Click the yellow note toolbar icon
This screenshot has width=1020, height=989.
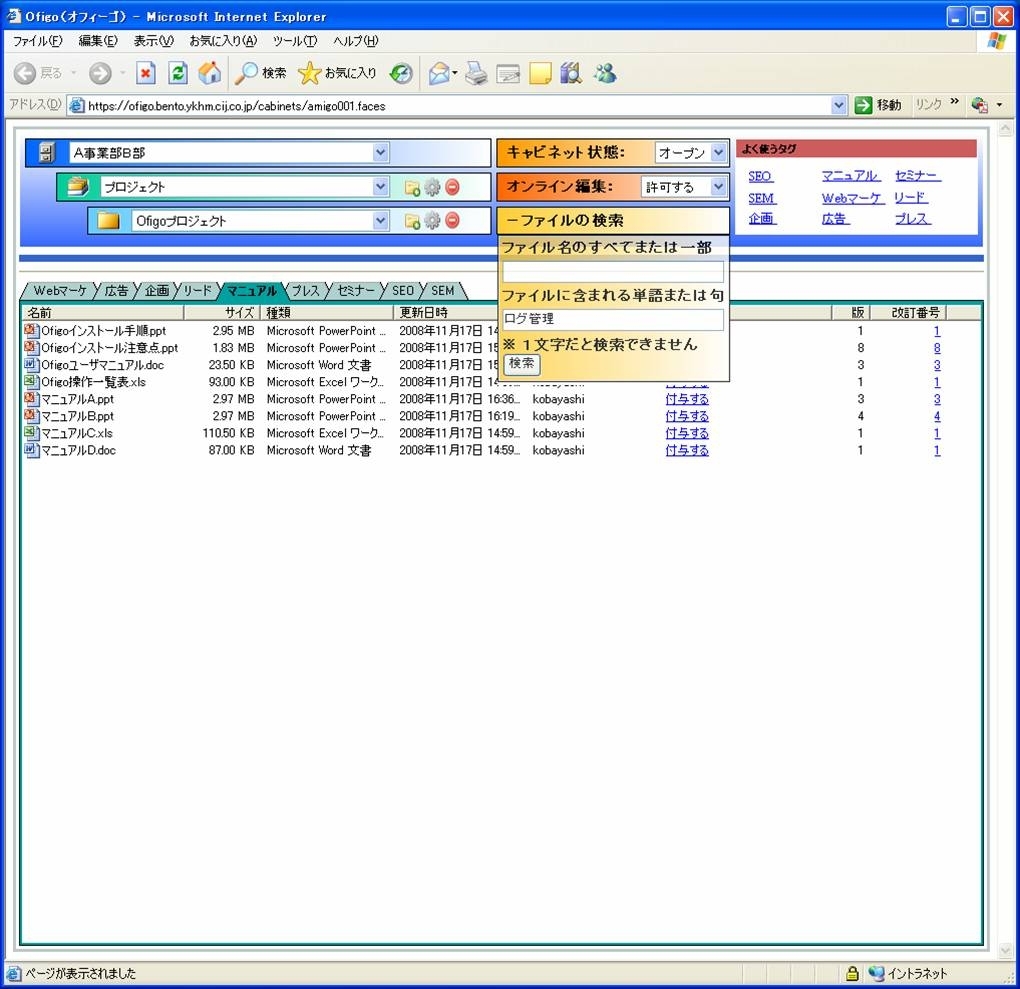(x=540, y=73)
